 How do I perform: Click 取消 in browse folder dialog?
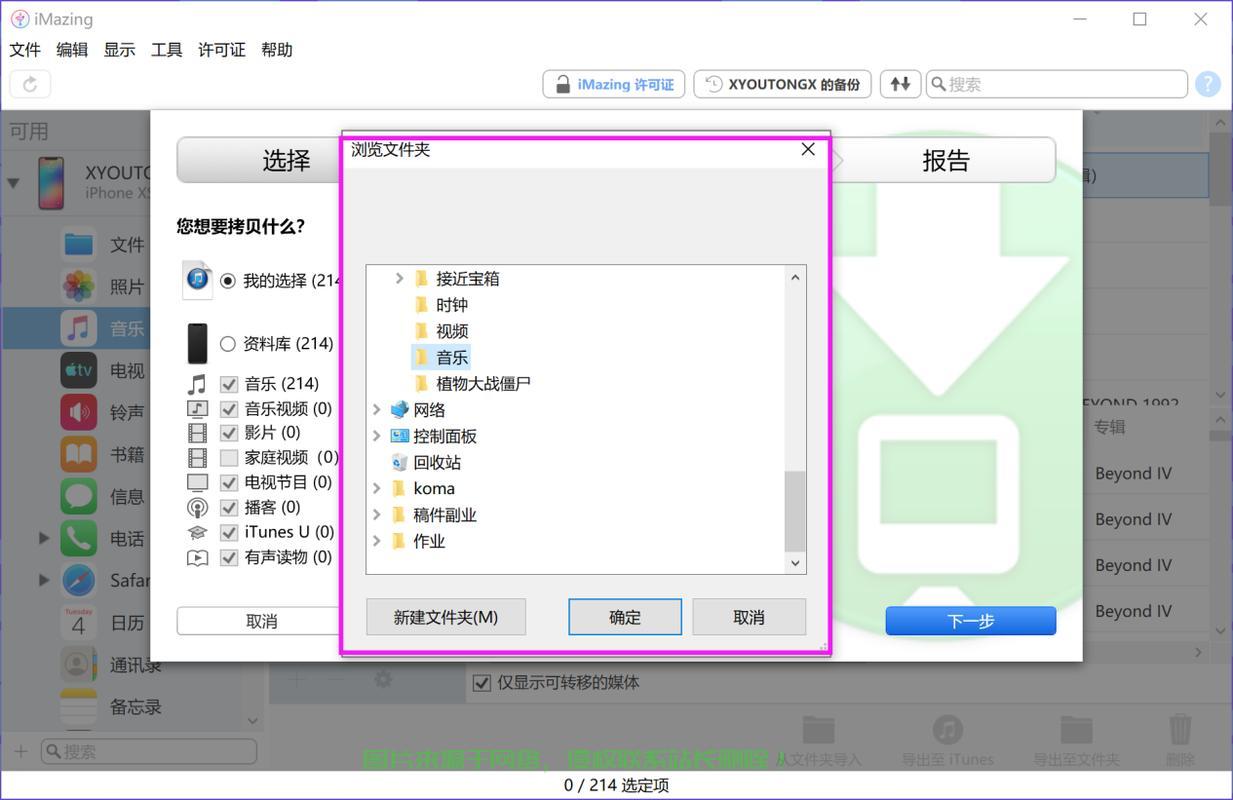tap(749, 617)
